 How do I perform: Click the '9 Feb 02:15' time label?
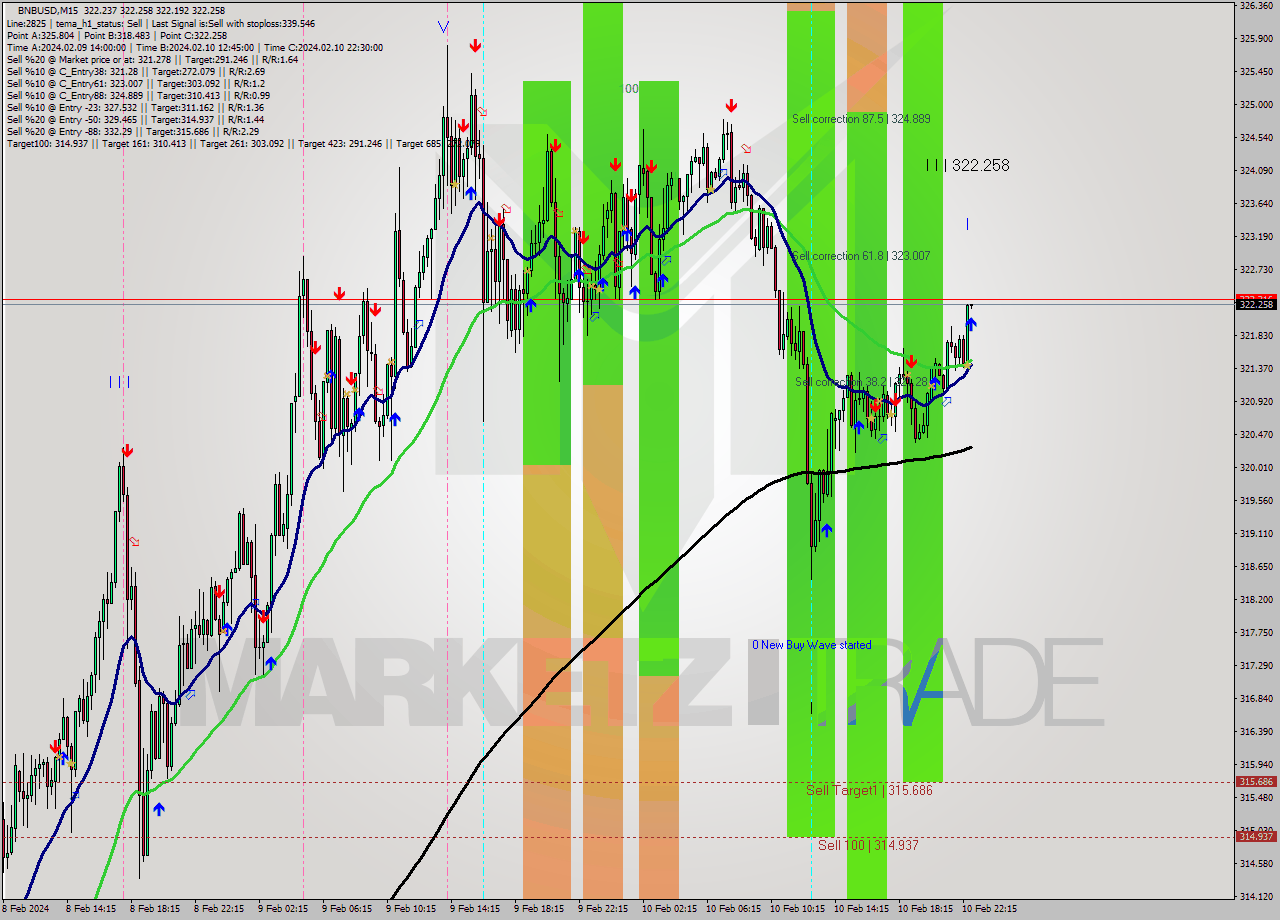[284, 909]
